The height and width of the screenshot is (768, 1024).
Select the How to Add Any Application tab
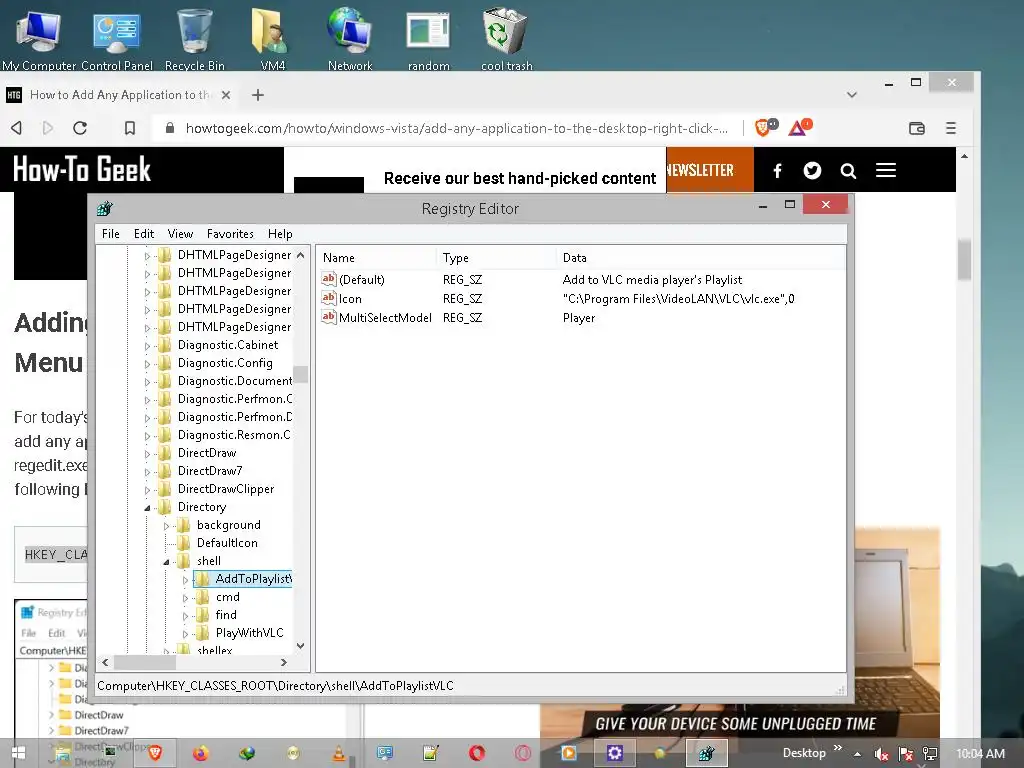point(120,95)
